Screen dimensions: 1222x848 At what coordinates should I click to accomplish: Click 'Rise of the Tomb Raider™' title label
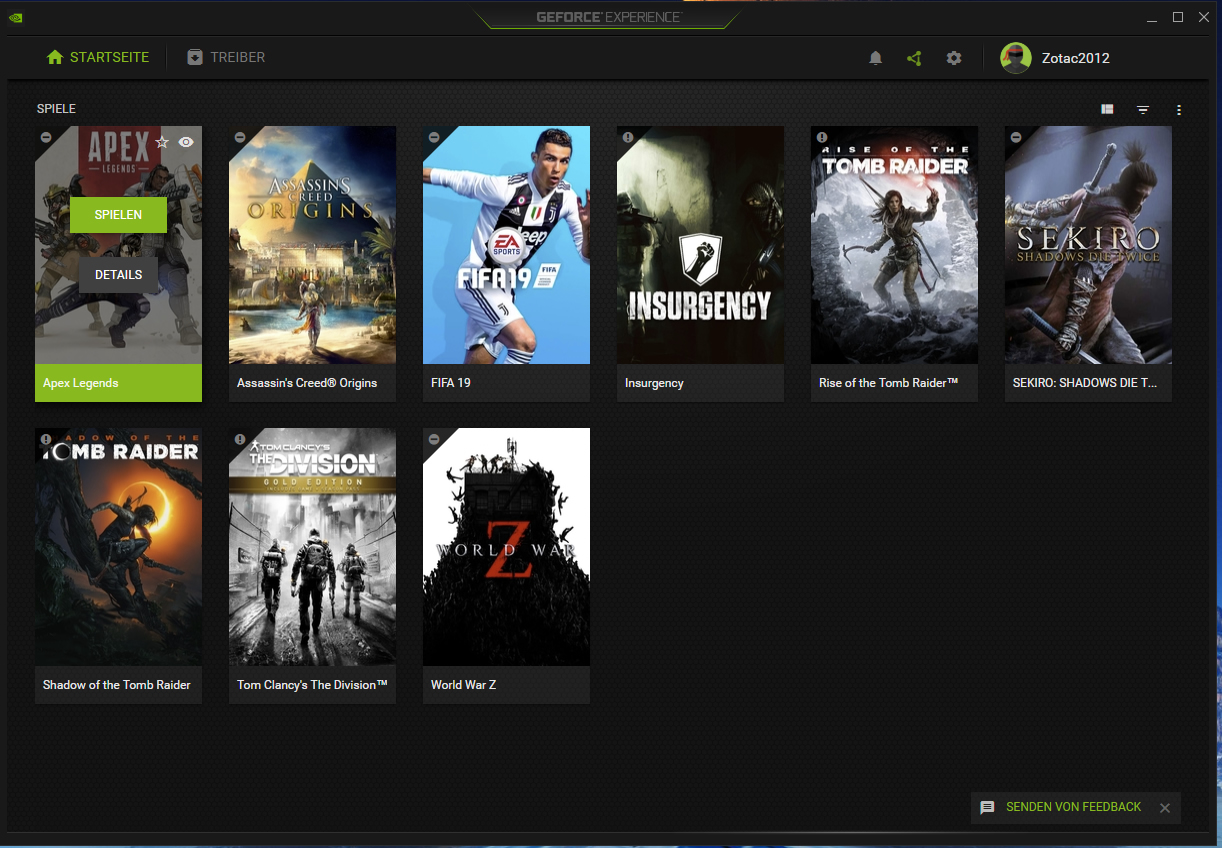click(889, 383)
